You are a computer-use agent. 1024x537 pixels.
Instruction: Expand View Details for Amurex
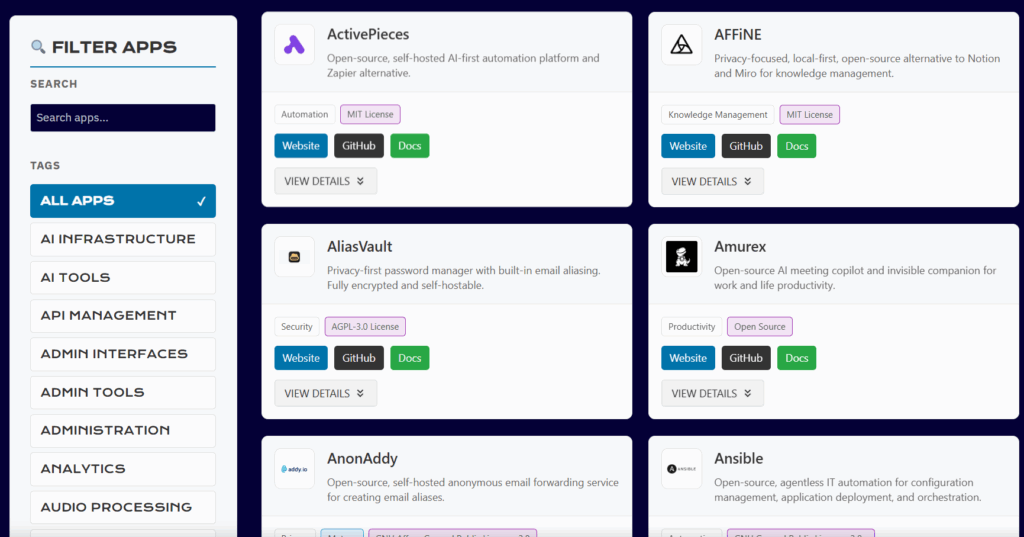click(712, 394)
